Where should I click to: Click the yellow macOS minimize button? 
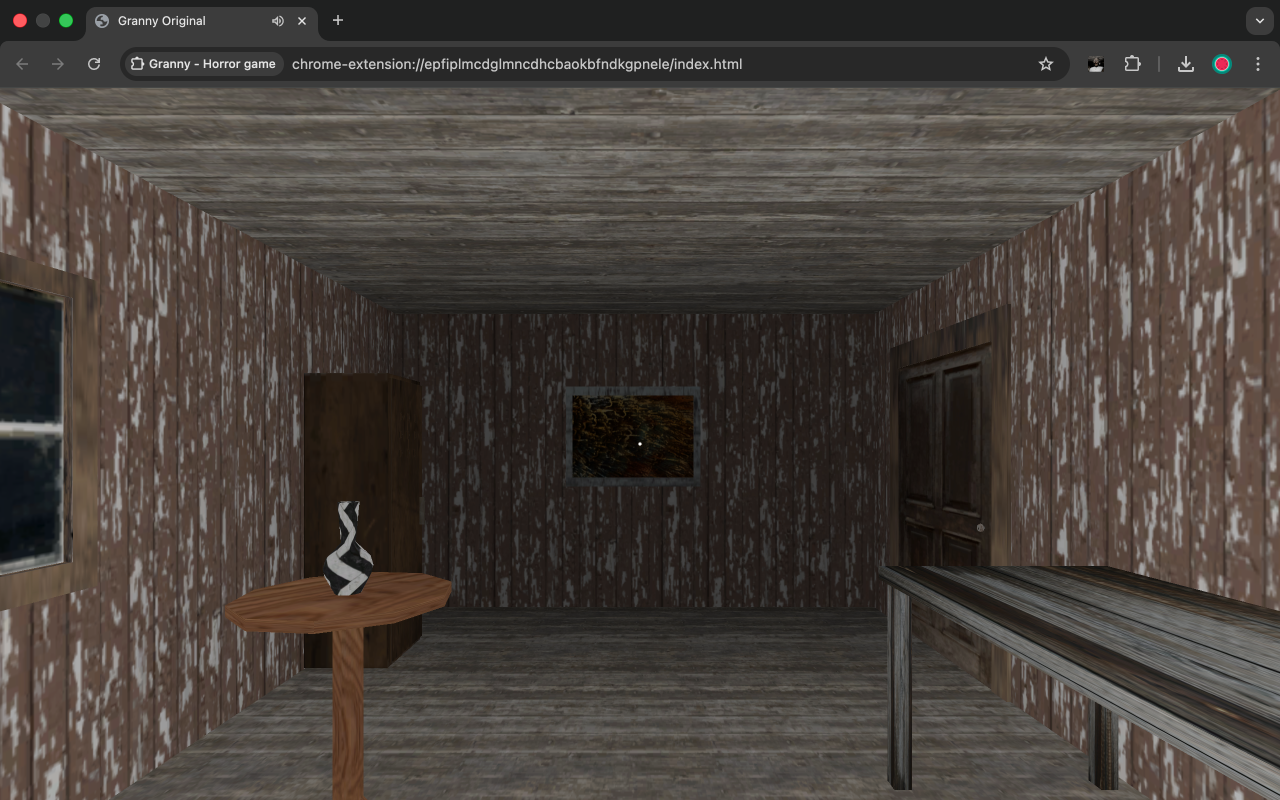click(x=43, y=21)
